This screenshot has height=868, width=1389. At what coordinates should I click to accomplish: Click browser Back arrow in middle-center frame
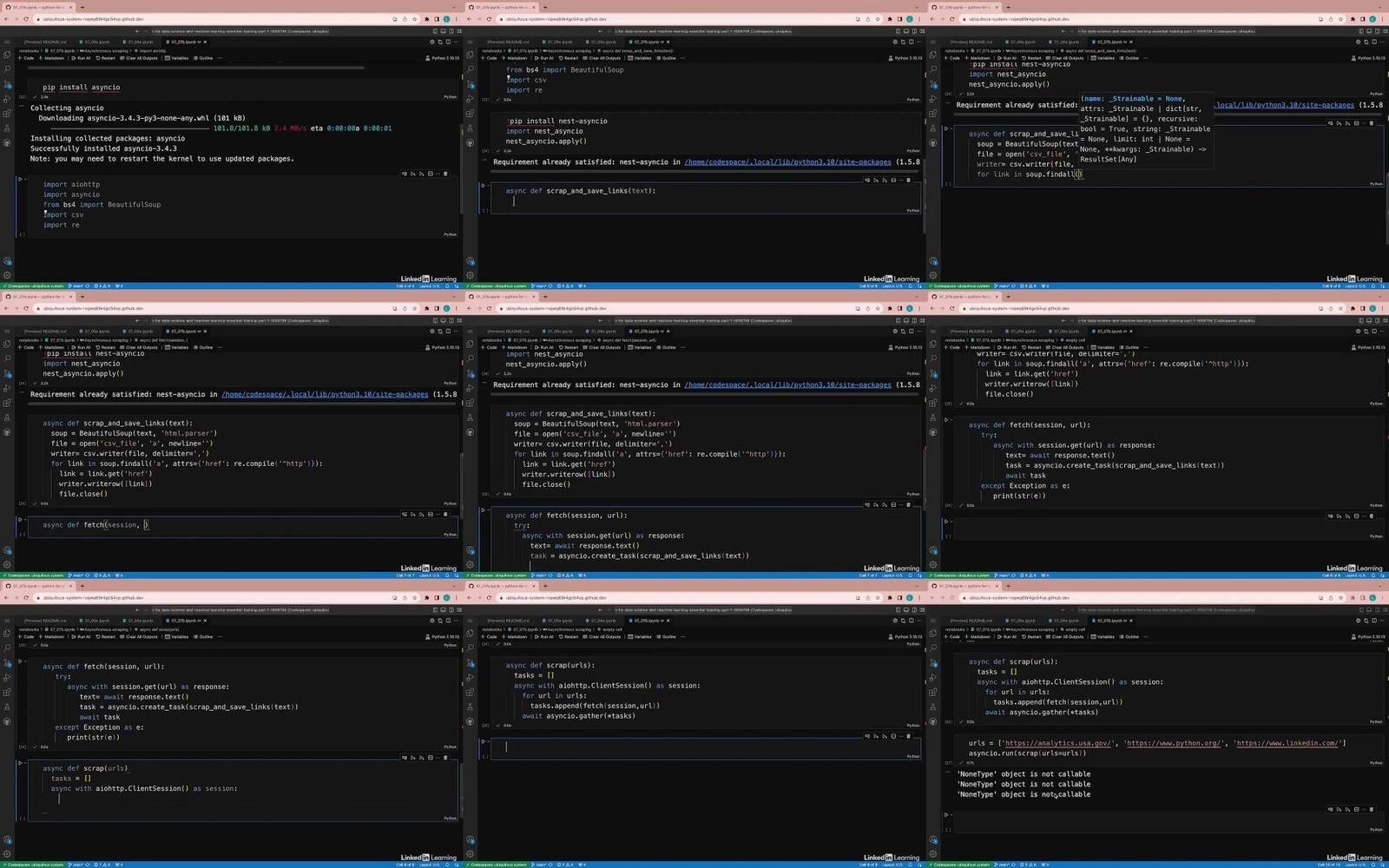pyautogui.click(x=470, y=308)
